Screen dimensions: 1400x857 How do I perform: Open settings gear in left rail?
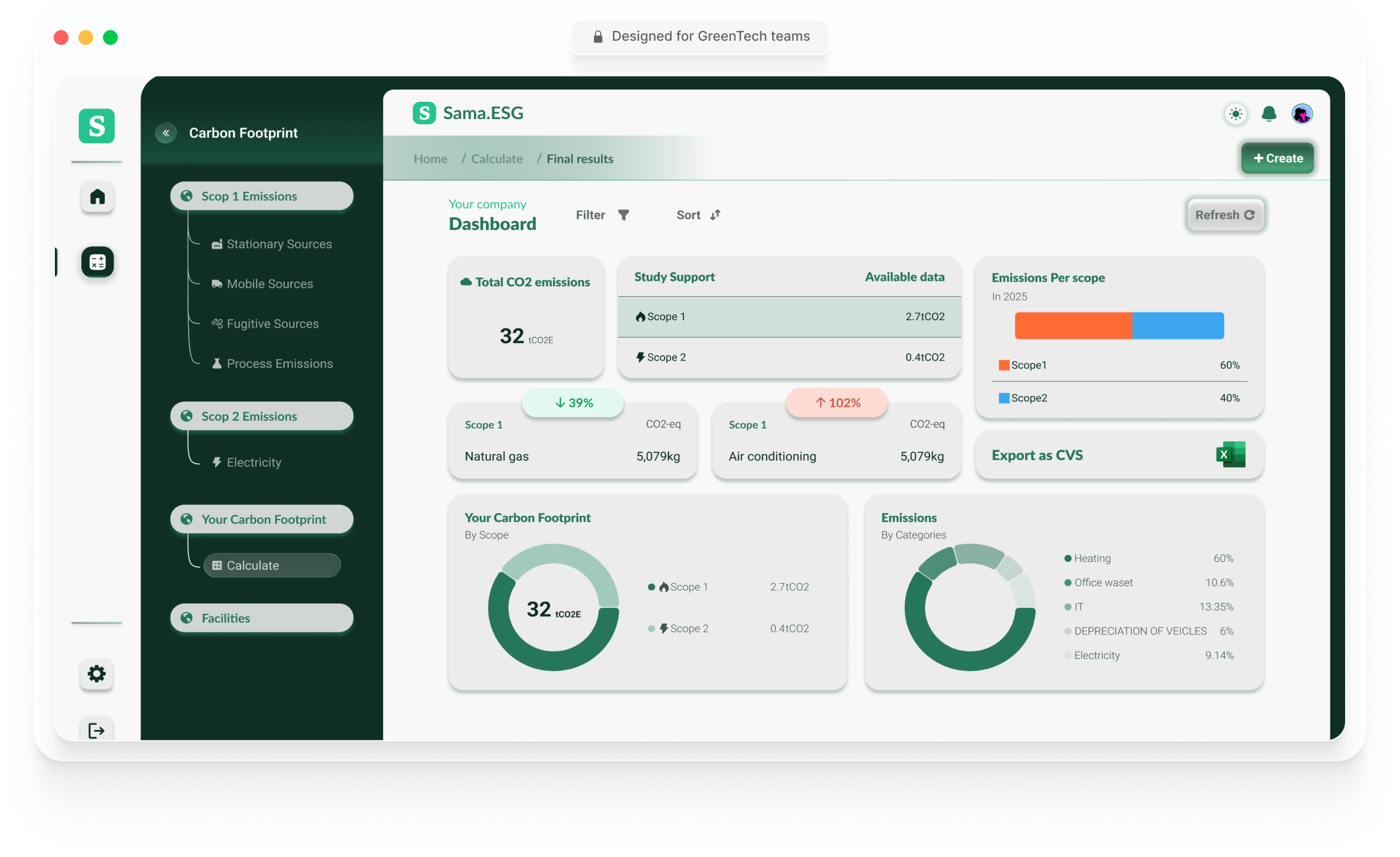coord(97,673)
